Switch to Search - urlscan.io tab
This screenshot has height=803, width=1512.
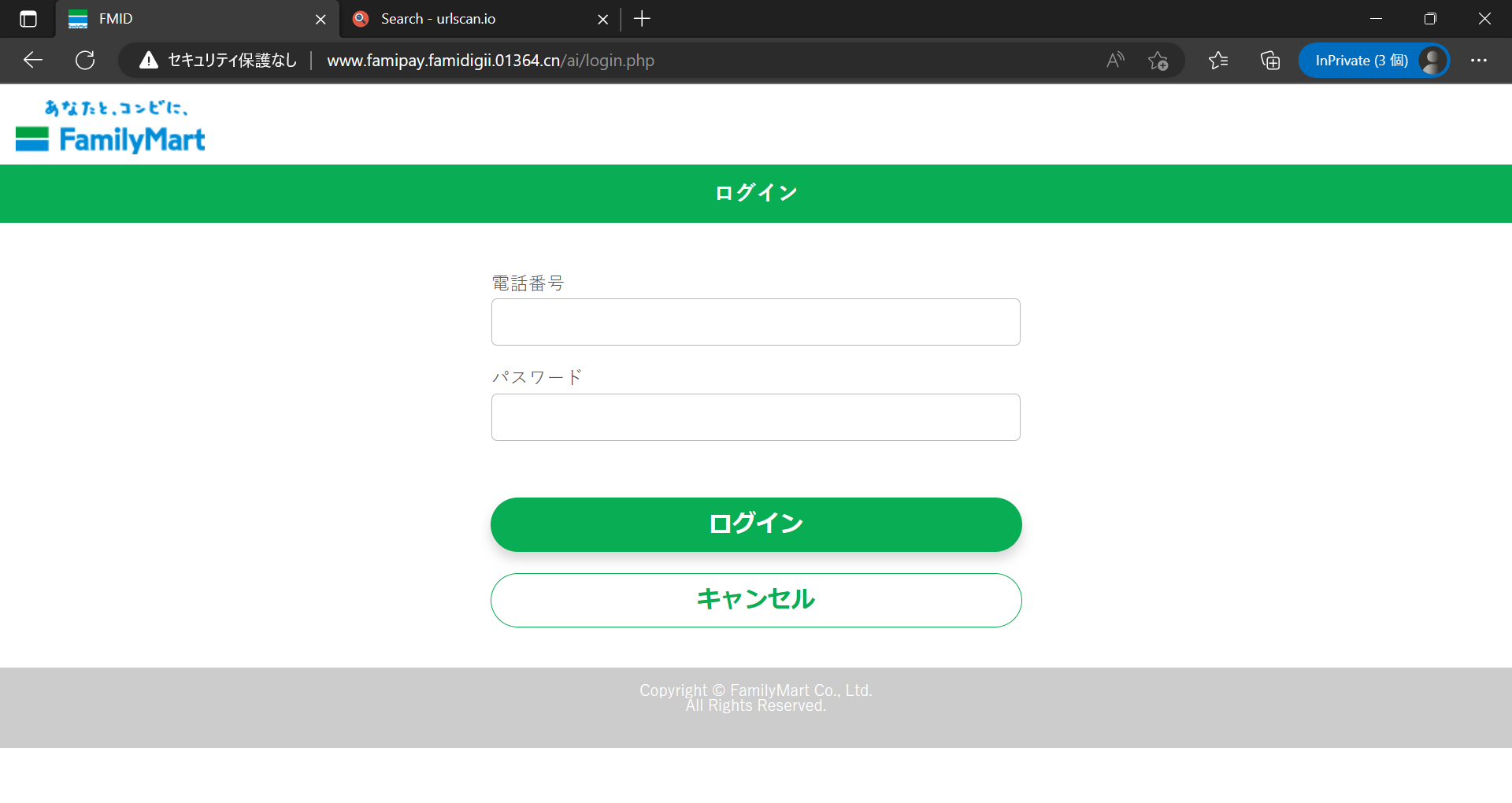tap(480, 19)
